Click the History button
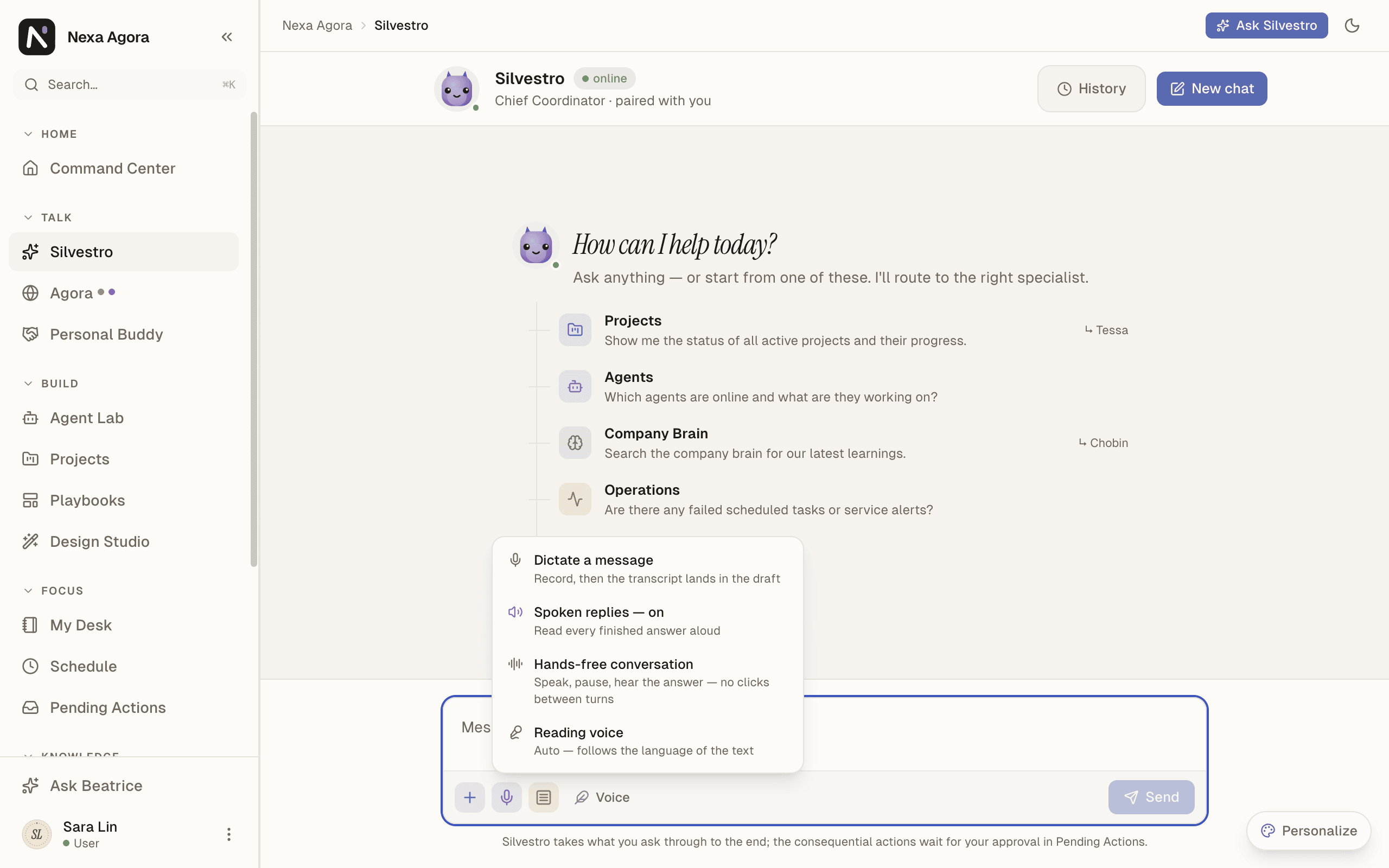 pos(1091,88)
